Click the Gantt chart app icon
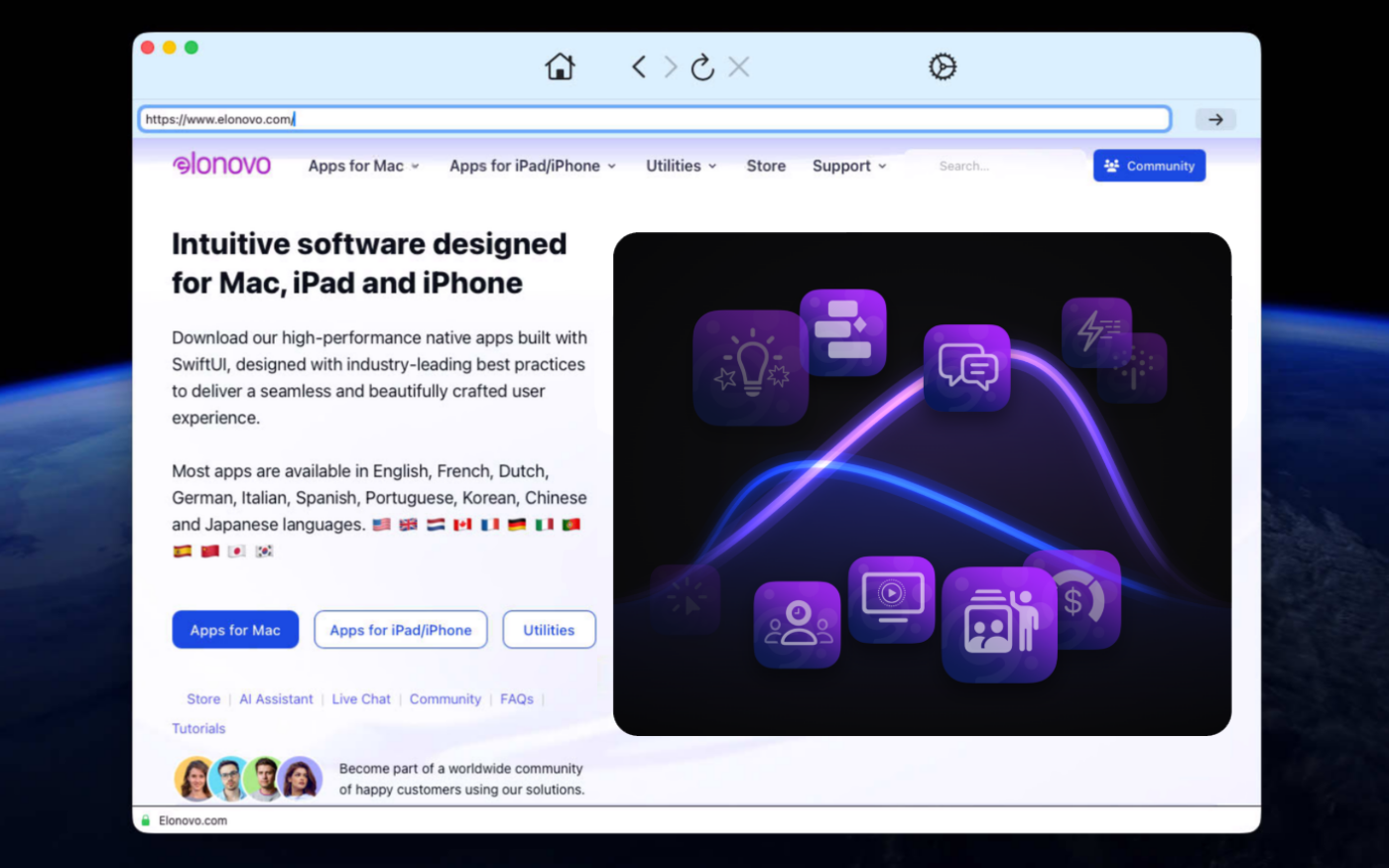 coord(842,332)
